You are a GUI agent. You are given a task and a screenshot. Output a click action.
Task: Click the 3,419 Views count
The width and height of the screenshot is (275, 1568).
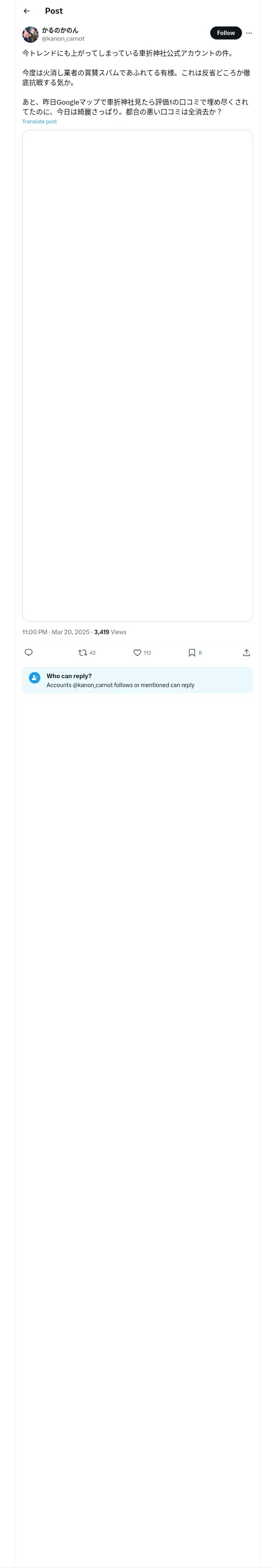click(x=110, y=632)
